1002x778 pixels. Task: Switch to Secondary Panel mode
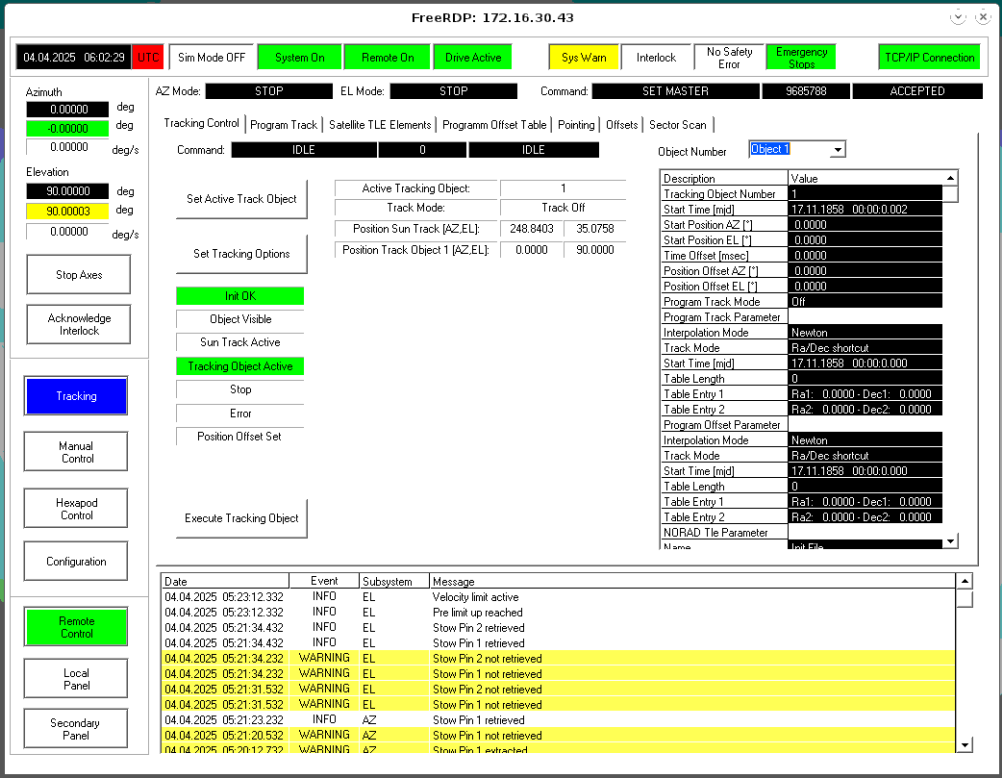[76, 729]
